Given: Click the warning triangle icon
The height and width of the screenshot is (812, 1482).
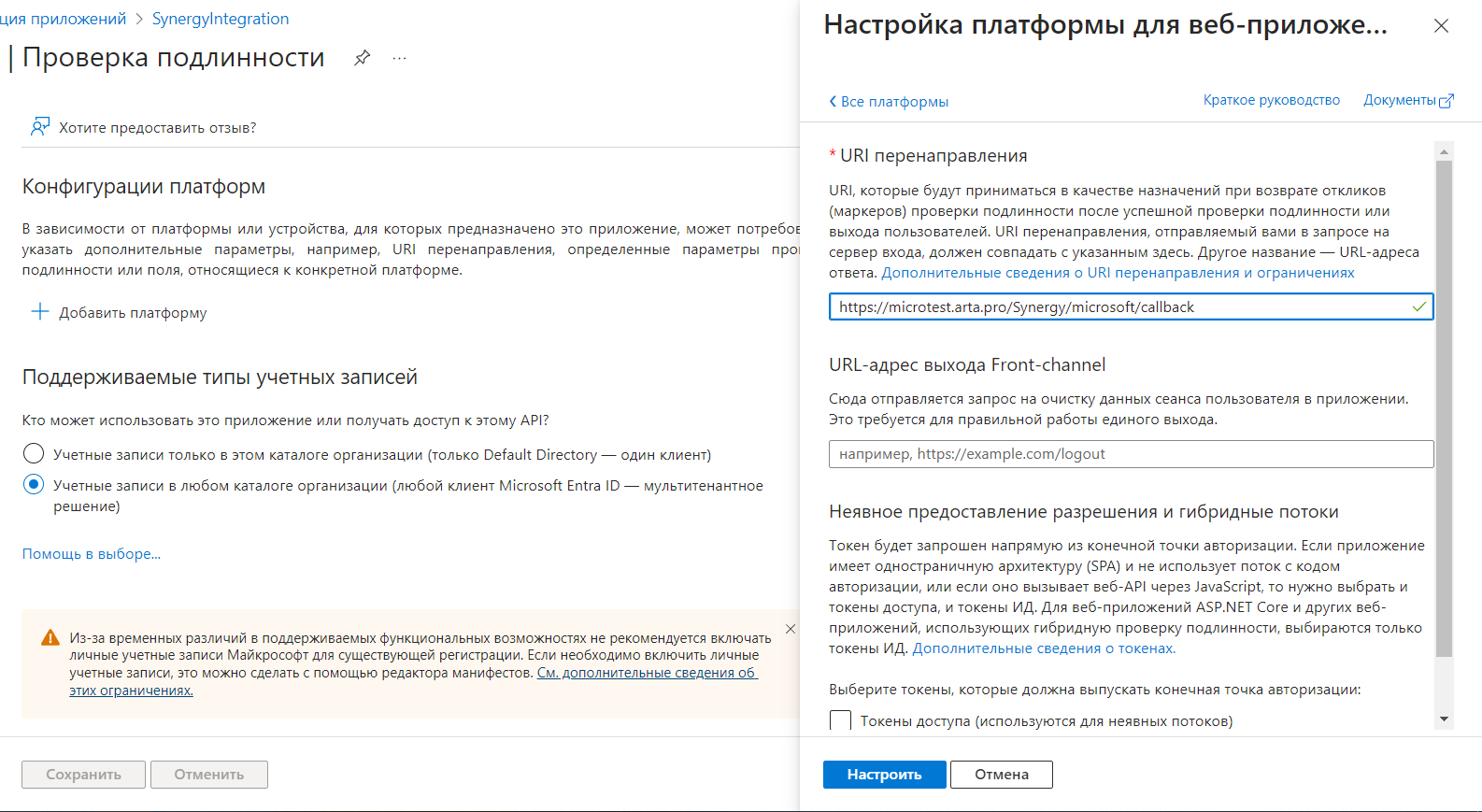Looking at the screenshot, I should pyautogui.click(x=50, y=638).
